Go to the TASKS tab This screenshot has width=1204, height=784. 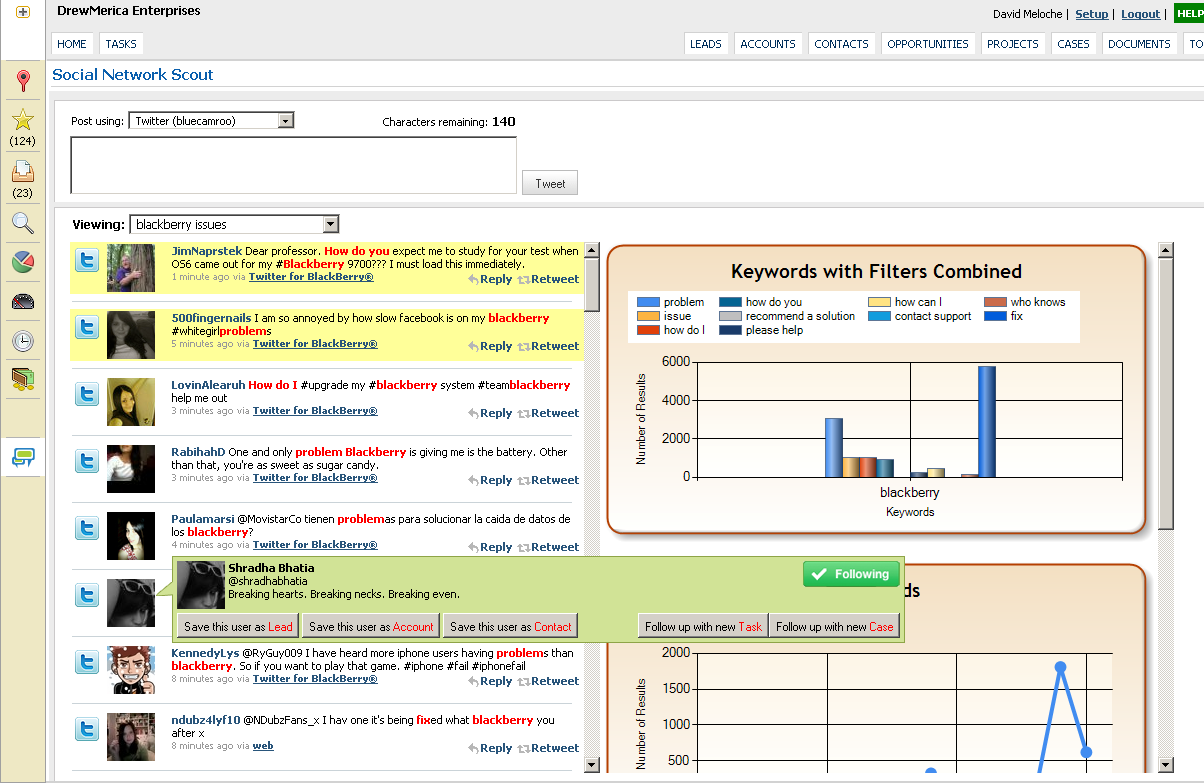point(121,44)
